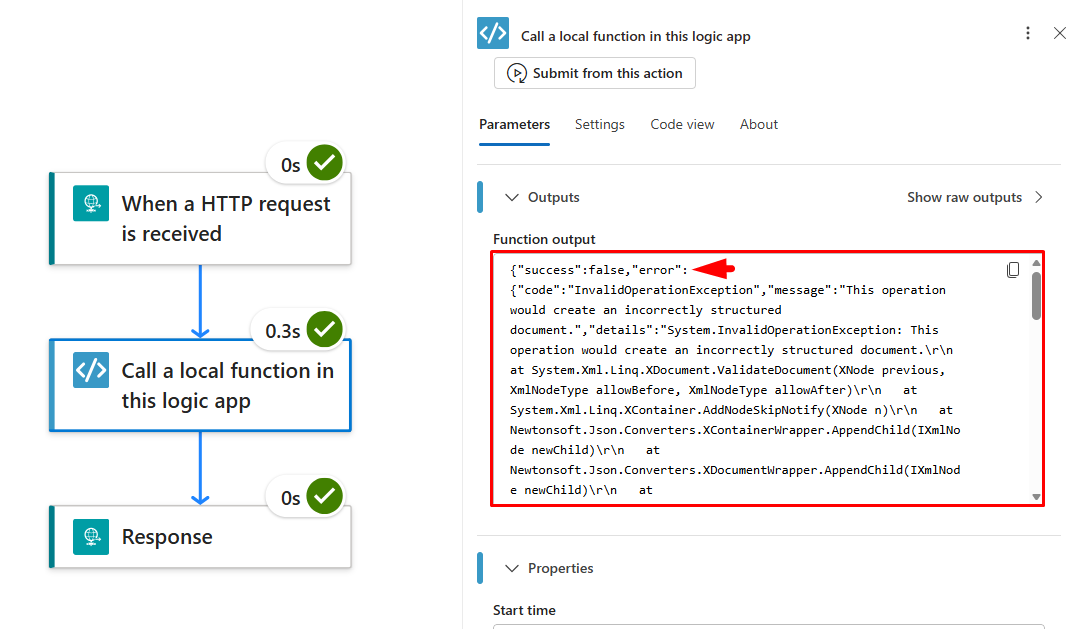Click the Function output label

click(x=544, y=239)
